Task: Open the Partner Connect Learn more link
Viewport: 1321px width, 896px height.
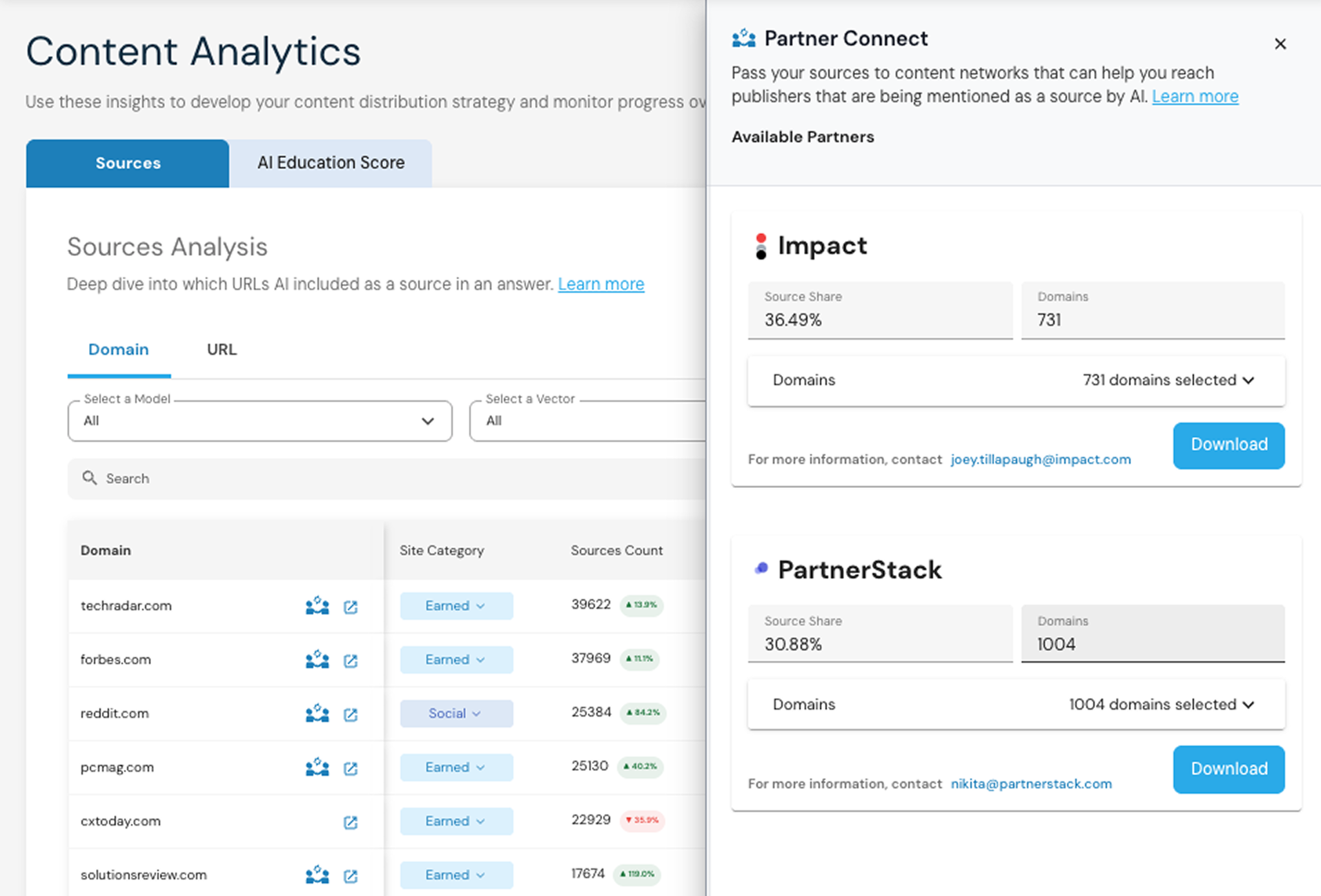Action: 1195,96
